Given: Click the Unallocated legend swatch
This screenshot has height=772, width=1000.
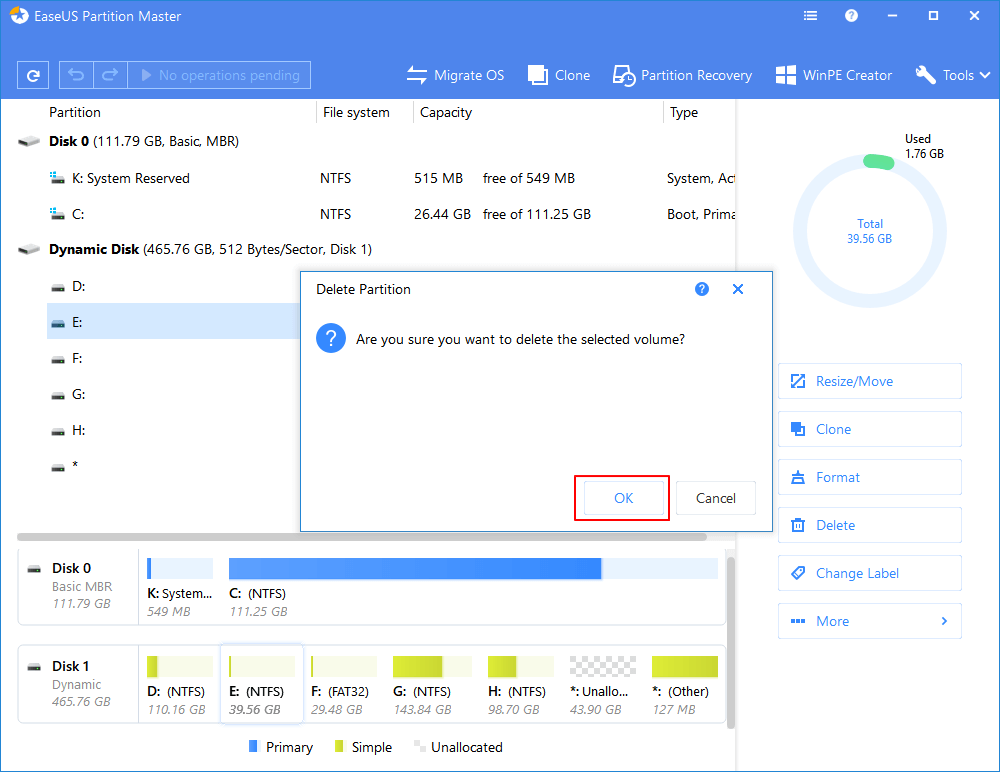Looking at the screenshot, I should tap(419, 746).
